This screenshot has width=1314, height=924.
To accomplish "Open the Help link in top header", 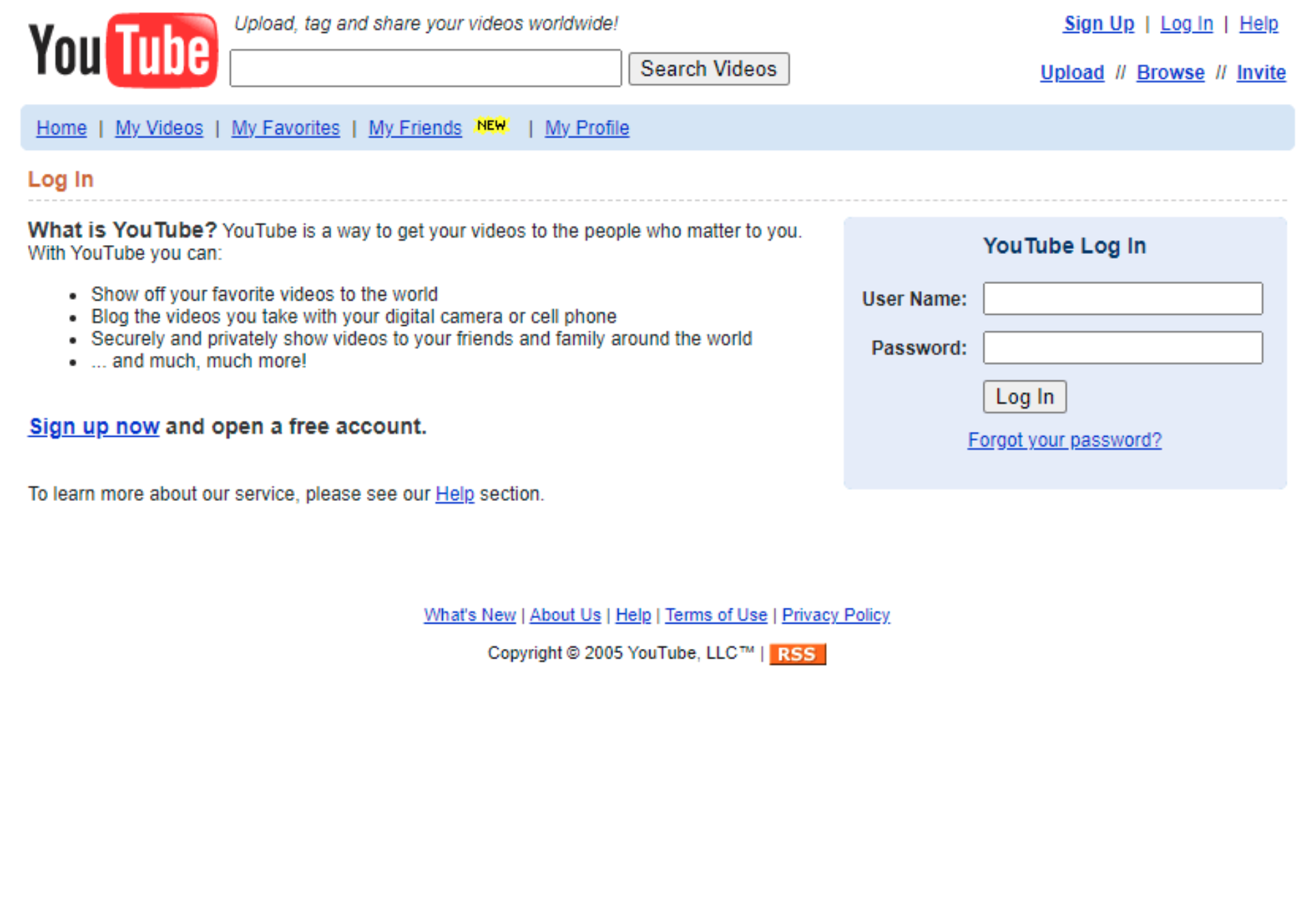I will click(x=1259, y=23).
